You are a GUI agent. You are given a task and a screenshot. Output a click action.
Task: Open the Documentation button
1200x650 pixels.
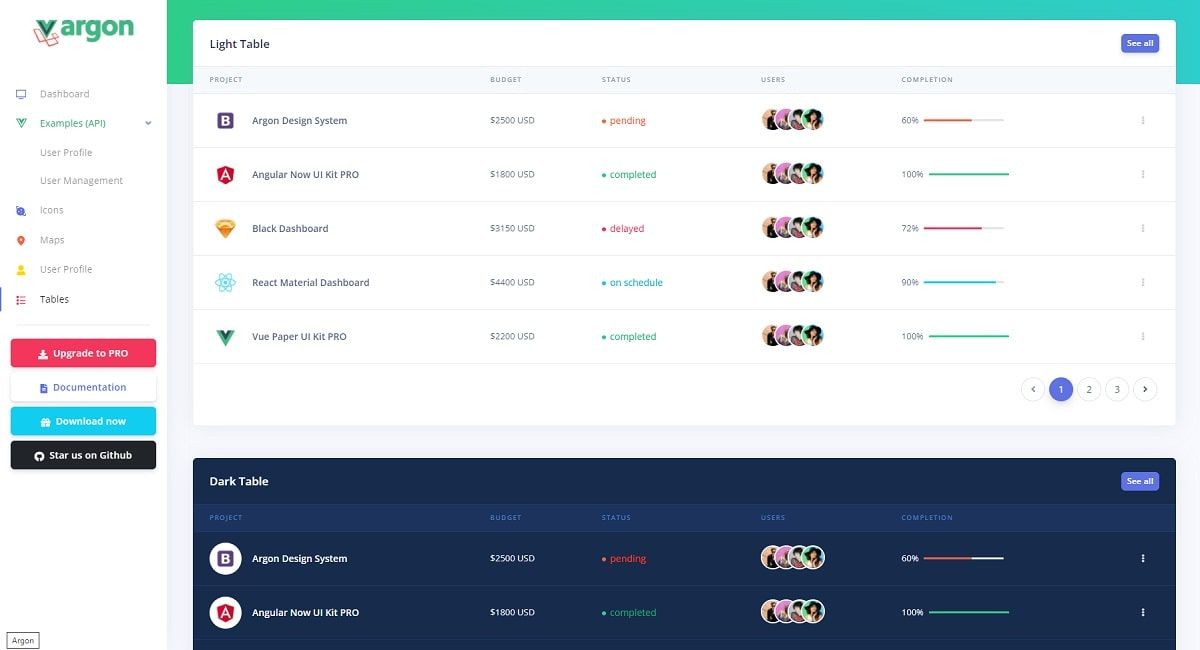tap(83, 388)
